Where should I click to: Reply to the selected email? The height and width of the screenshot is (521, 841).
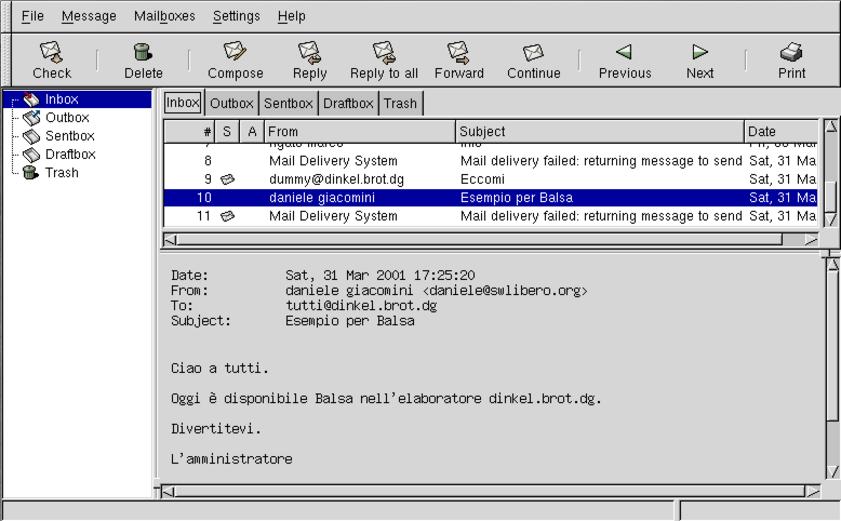point(309,60)
